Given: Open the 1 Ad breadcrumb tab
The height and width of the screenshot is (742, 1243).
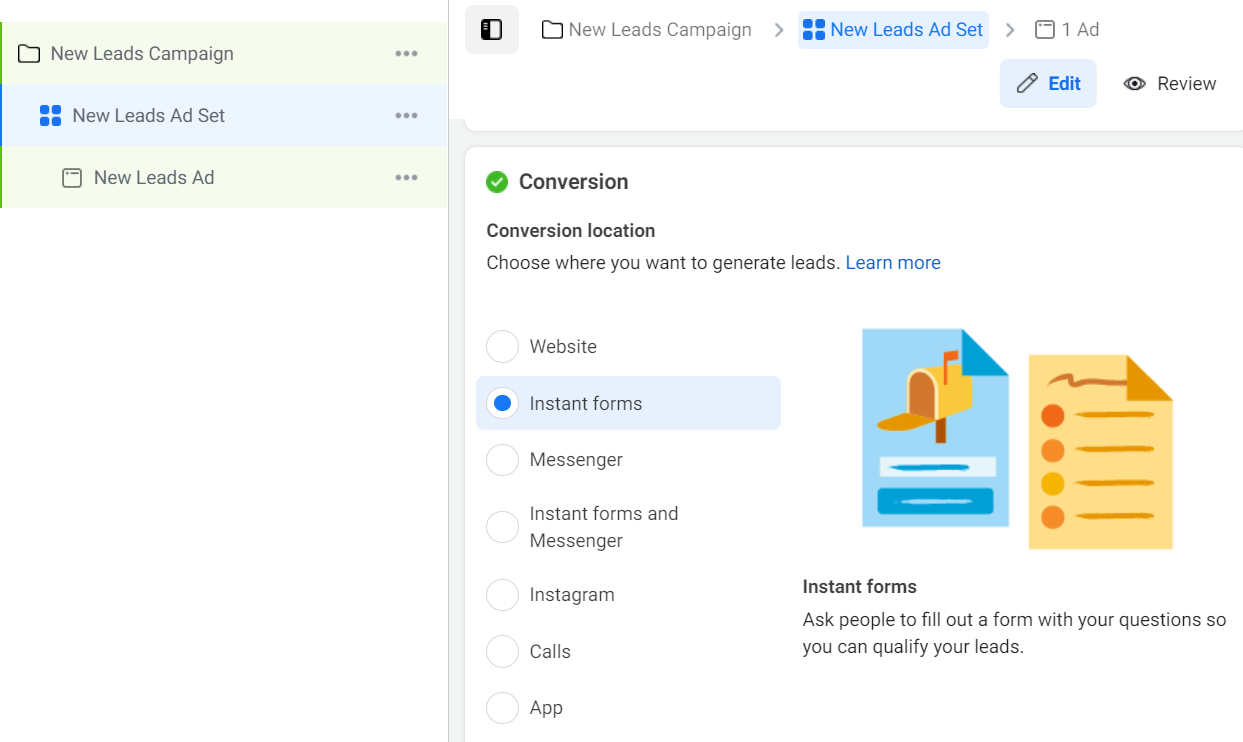Looking at the screenshot, I should [1066, 29].
